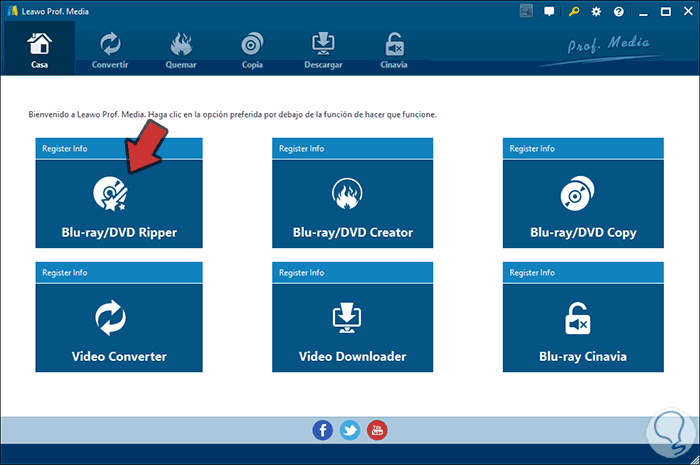Minimize the Leawo Prof. Media window
Viewport: 700px width, 465px height.
pos(643,12)
